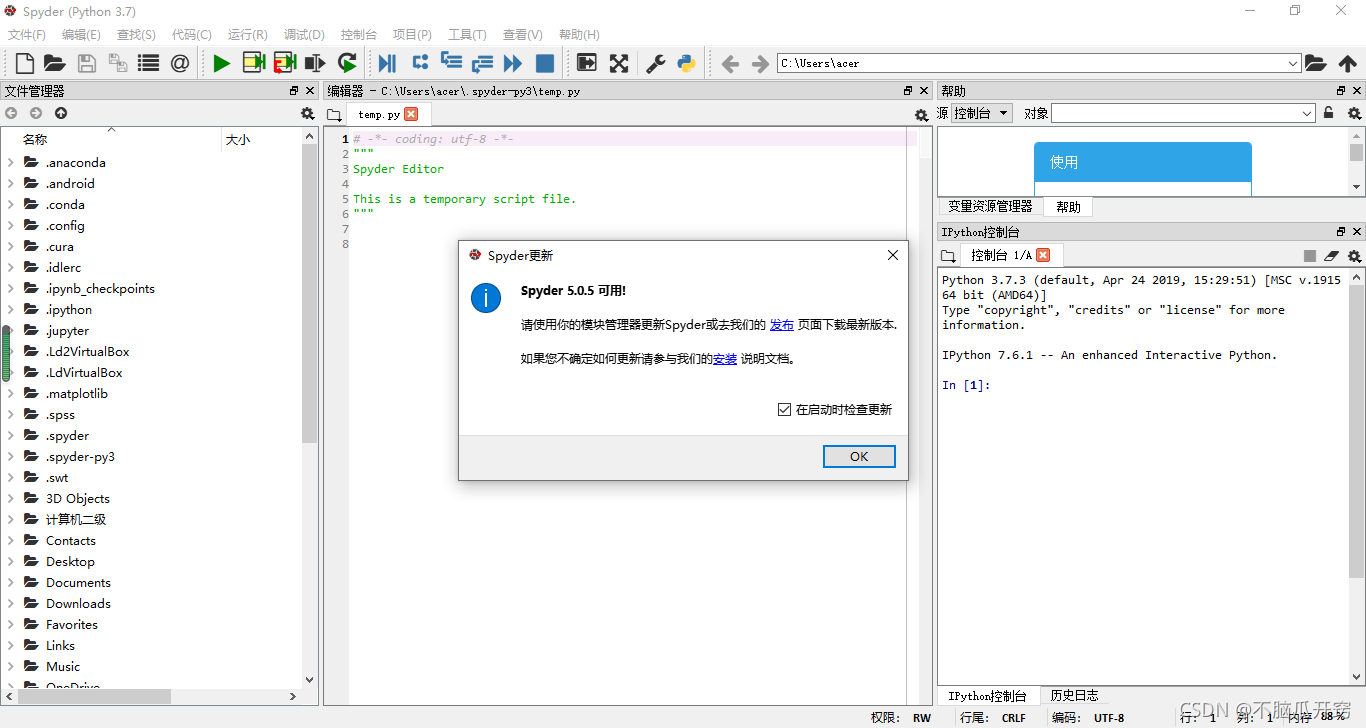
Task: Switch to the 变量资源管理器 tab
Action: (x=990, y=206)
